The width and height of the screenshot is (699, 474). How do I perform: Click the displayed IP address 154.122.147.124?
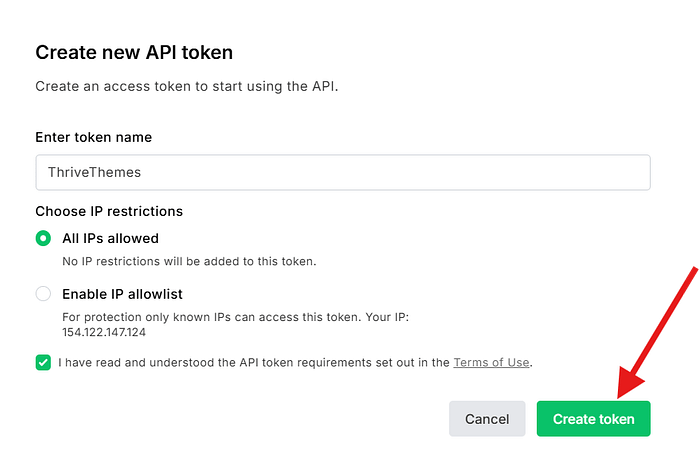click(103, 332)
